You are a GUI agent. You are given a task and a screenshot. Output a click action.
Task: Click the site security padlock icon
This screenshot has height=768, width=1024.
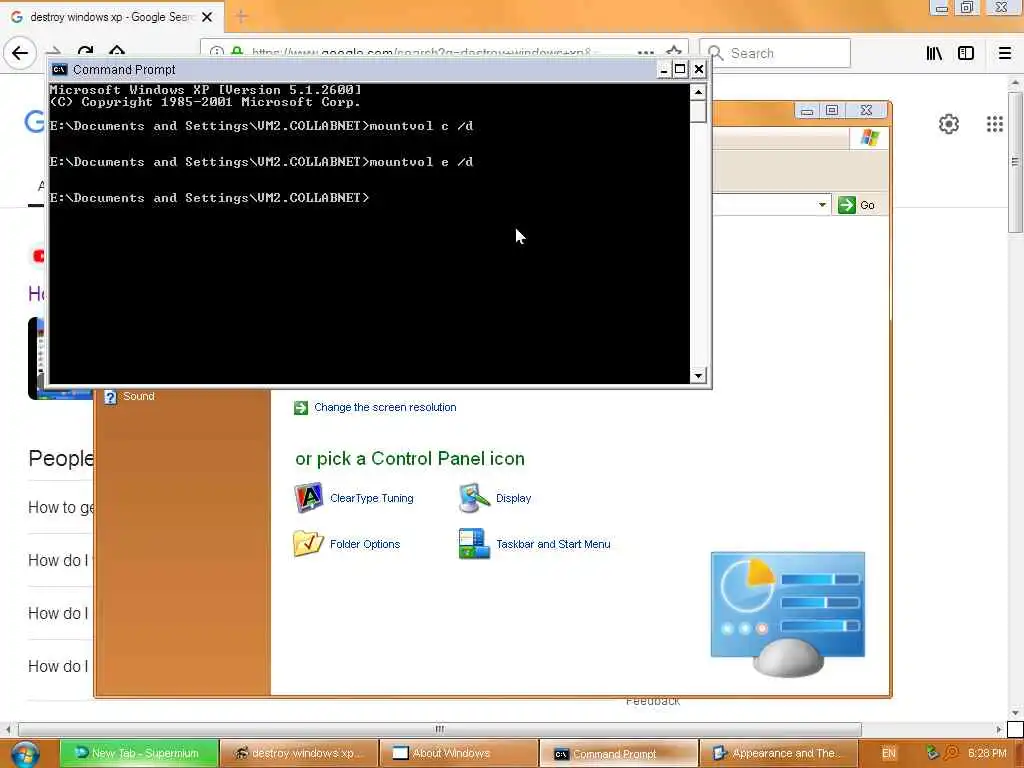237,51
